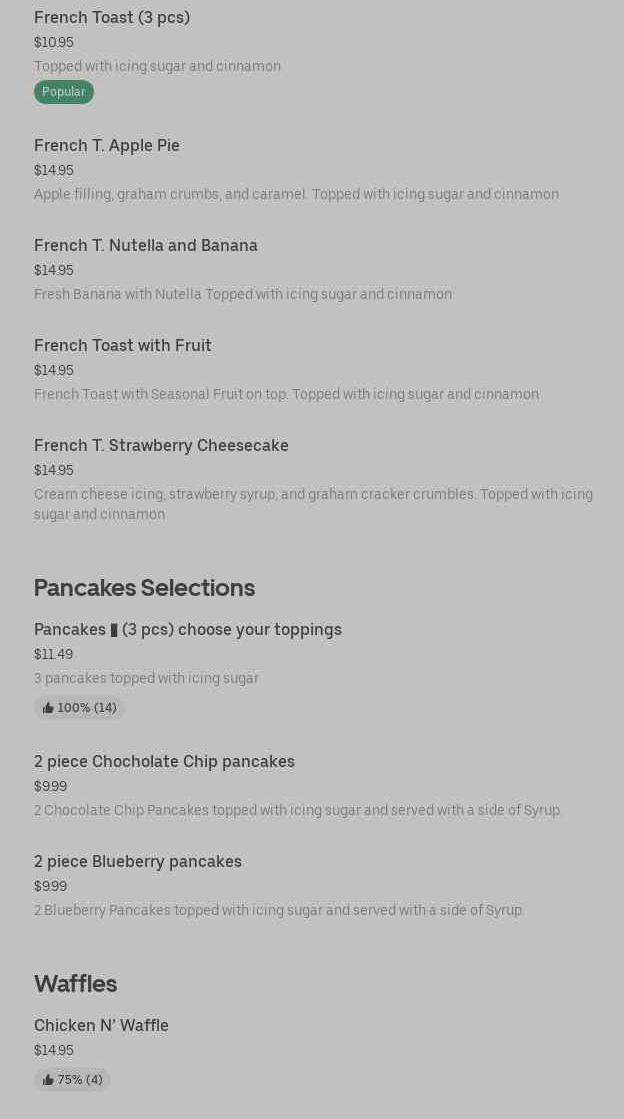Click the Waffles section heading
This screenshot has width=624, height=1119.
75,983
